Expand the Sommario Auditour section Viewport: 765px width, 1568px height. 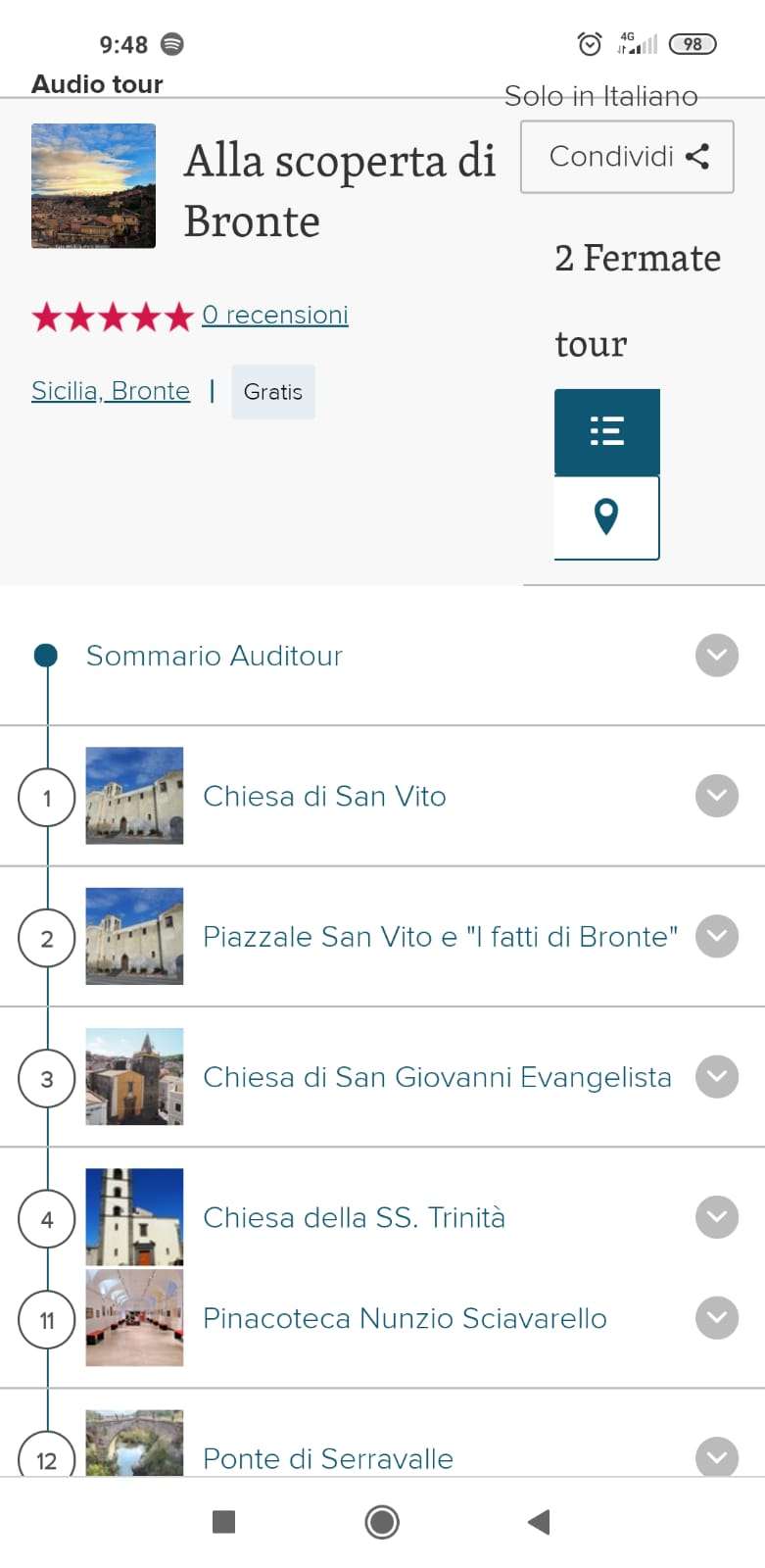click(716, 656)
